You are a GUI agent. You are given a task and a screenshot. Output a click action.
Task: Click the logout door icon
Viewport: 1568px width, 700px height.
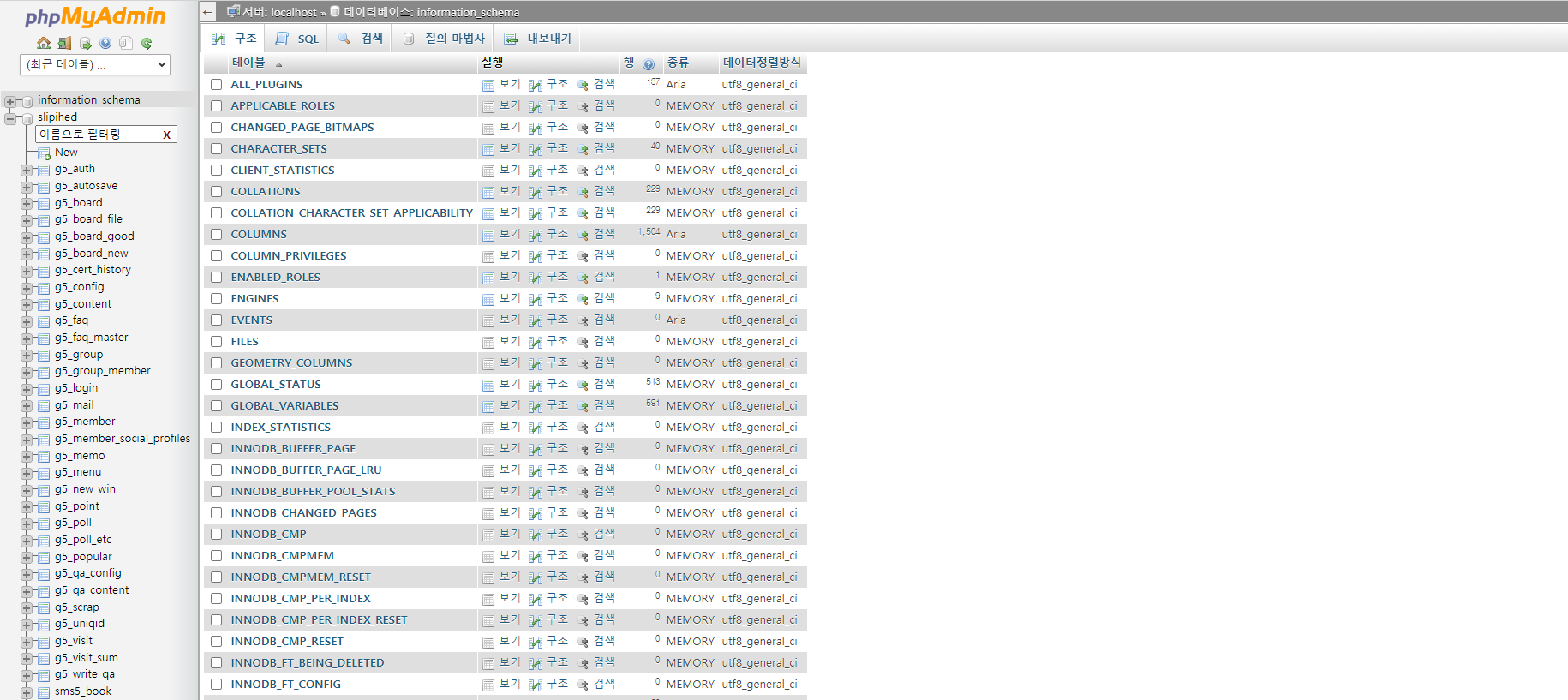click(64, 43)
